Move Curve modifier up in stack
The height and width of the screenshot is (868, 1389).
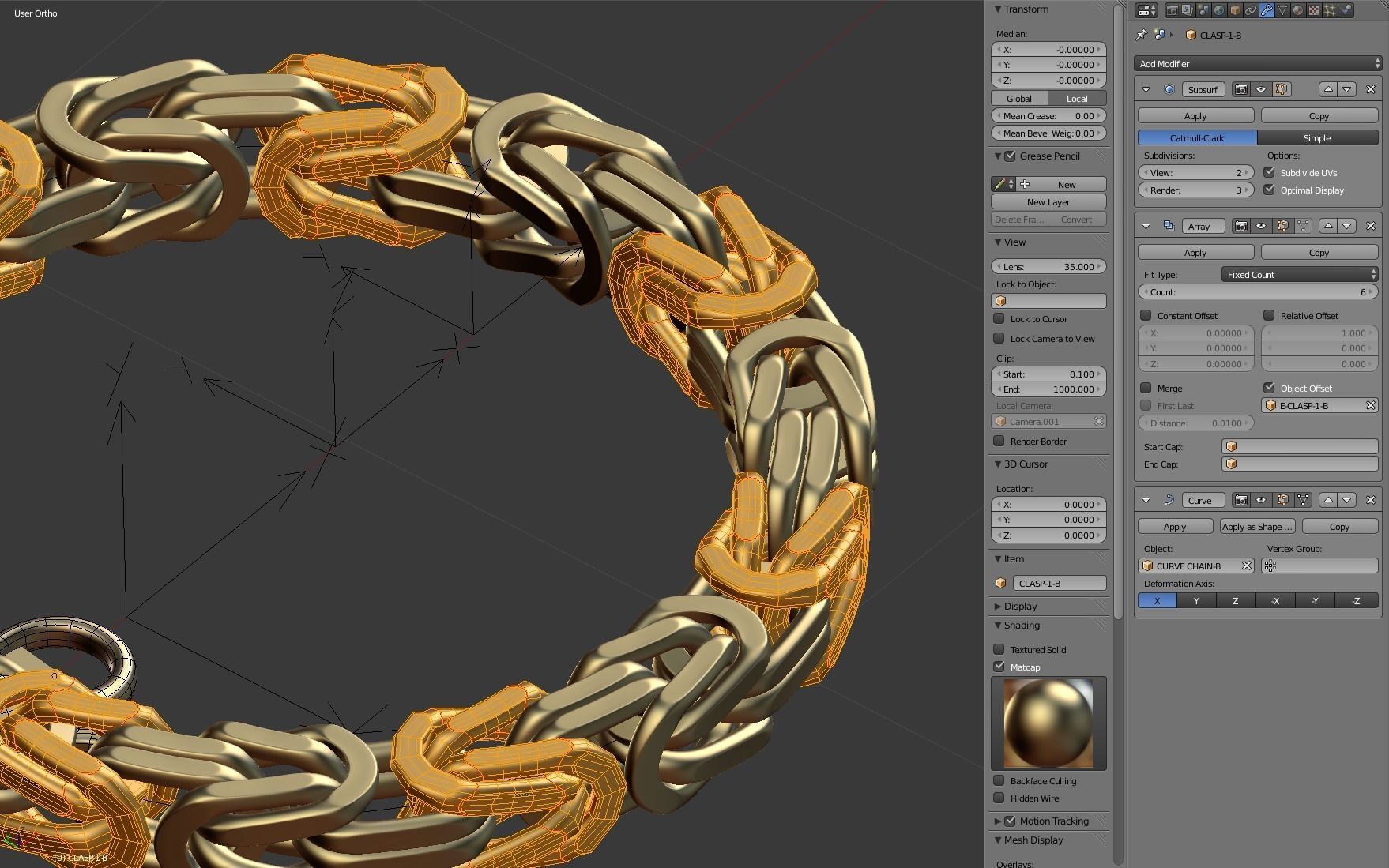coord(1328,500)
